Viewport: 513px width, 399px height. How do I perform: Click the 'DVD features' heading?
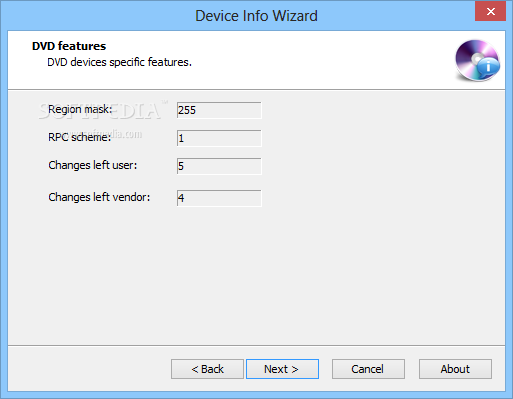click(69, 46)
